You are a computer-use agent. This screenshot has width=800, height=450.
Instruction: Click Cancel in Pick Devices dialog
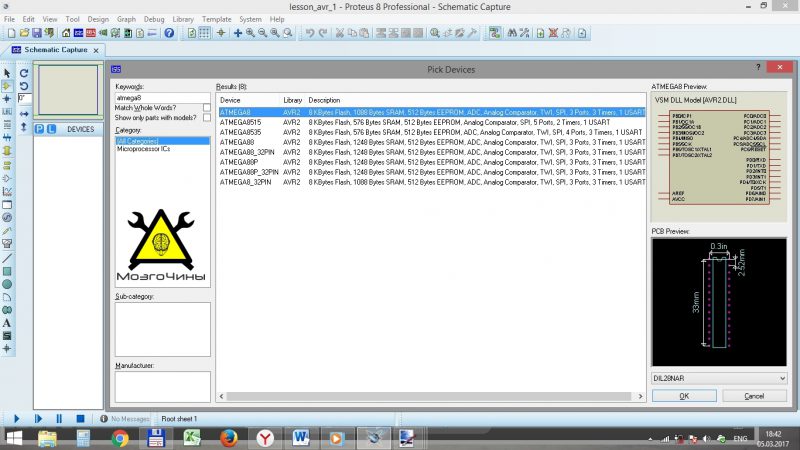click(x=754, y=396)
